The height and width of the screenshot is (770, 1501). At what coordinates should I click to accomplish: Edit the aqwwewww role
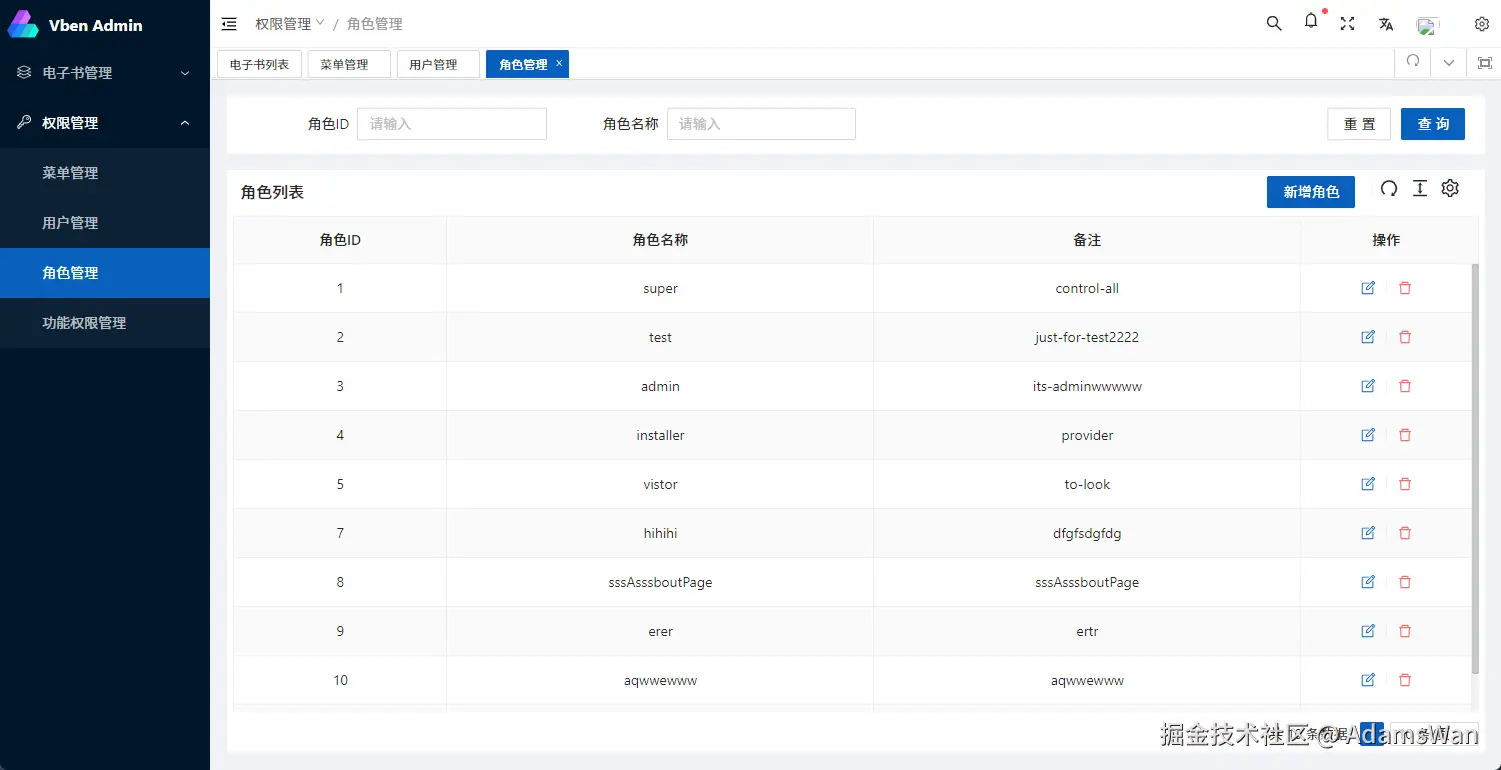(x=1368, y=680)
